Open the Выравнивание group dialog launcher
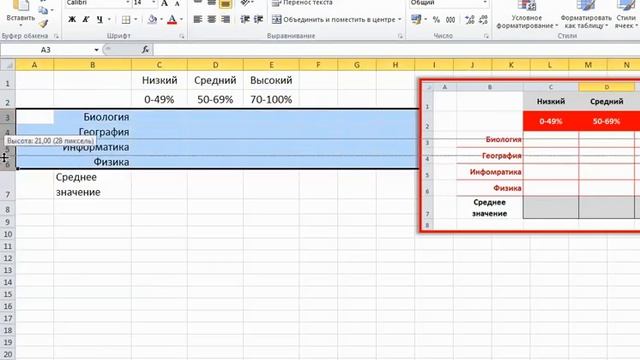The height and width of the screenshot is (360, 640). tap(400, 36)
